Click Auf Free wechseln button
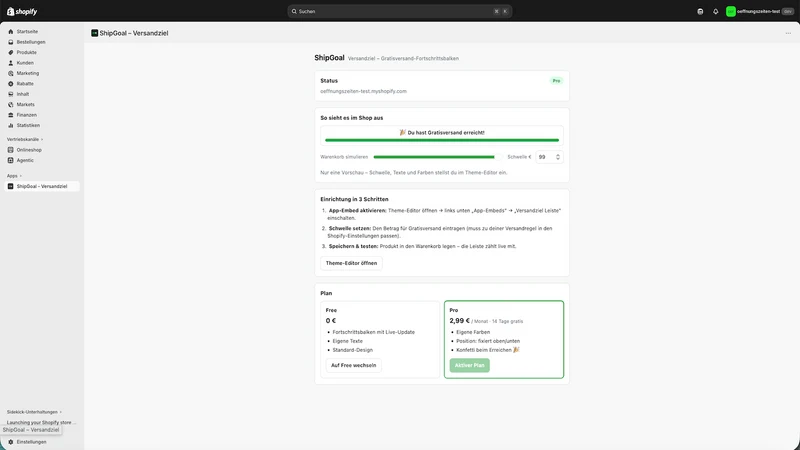The height and width of the screenshot is (450, 800). (x=354, y=365)
